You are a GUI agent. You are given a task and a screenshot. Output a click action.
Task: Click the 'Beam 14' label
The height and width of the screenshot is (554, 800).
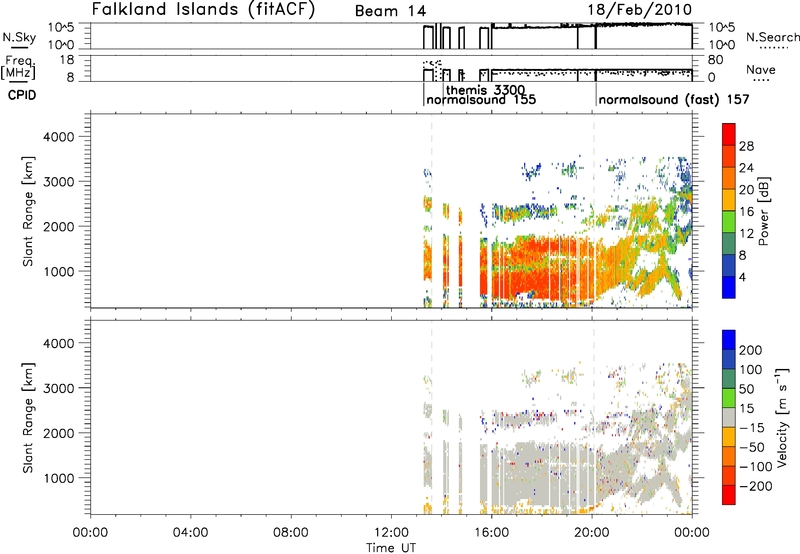[x=390, y=11]
